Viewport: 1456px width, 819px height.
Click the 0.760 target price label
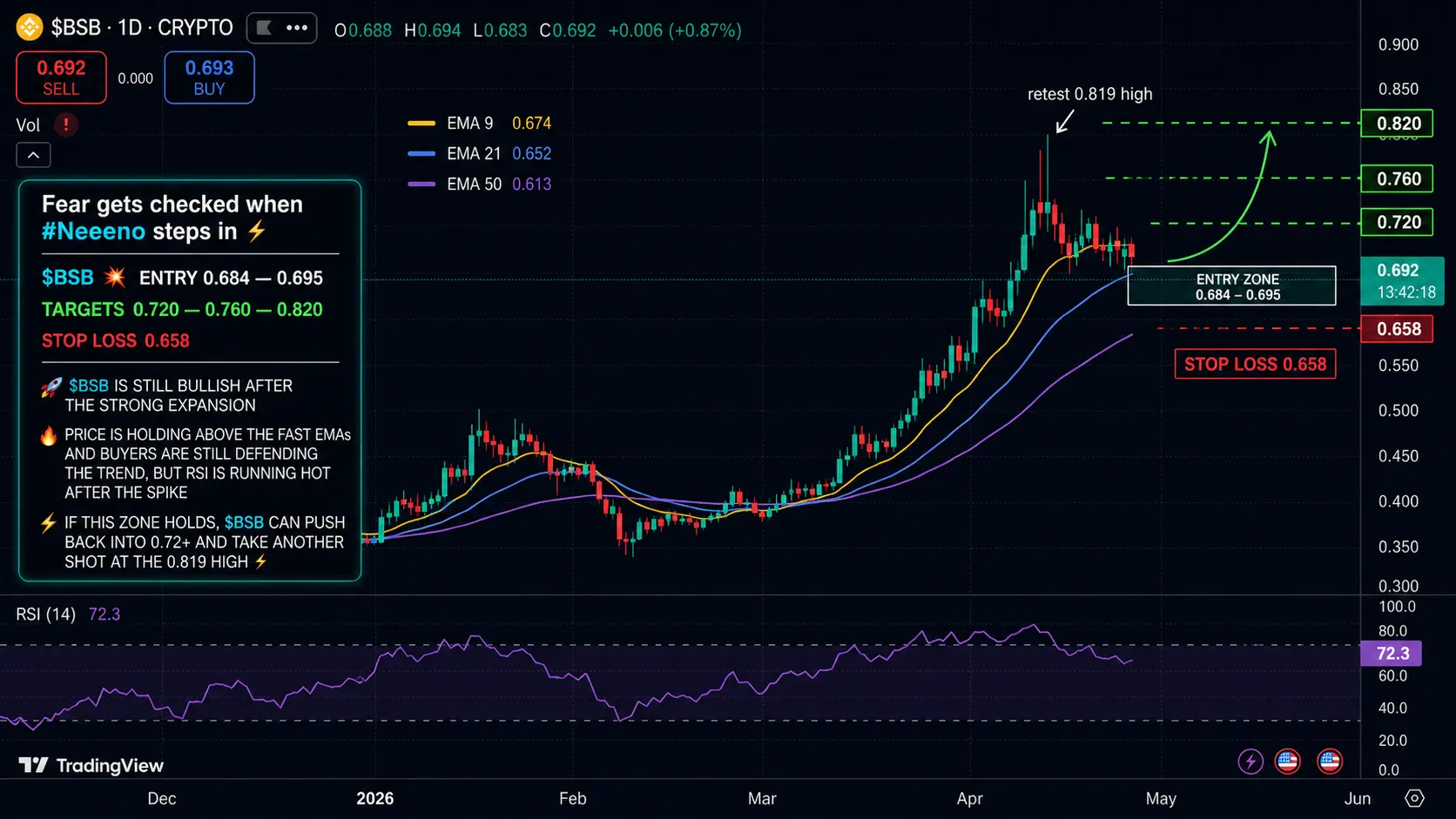click(x=1399, y=178)
